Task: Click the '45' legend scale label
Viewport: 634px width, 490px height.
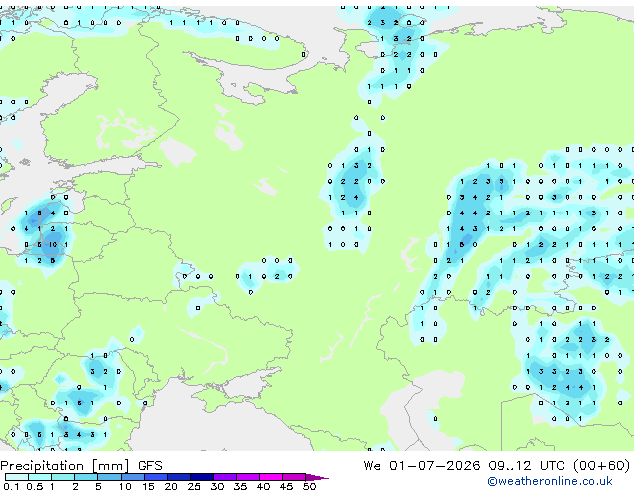Action: coord(286,486)
